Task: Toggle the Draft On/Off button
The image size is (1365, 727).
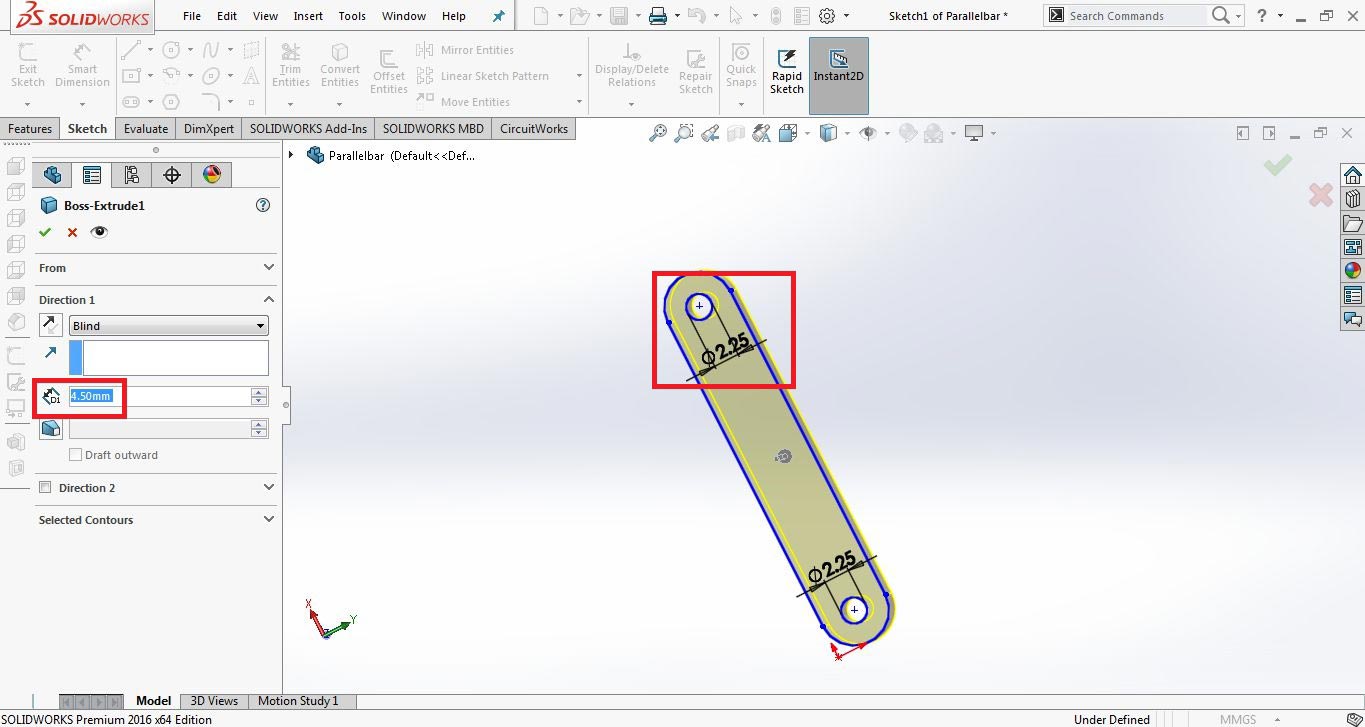Action: coord(50,428)
